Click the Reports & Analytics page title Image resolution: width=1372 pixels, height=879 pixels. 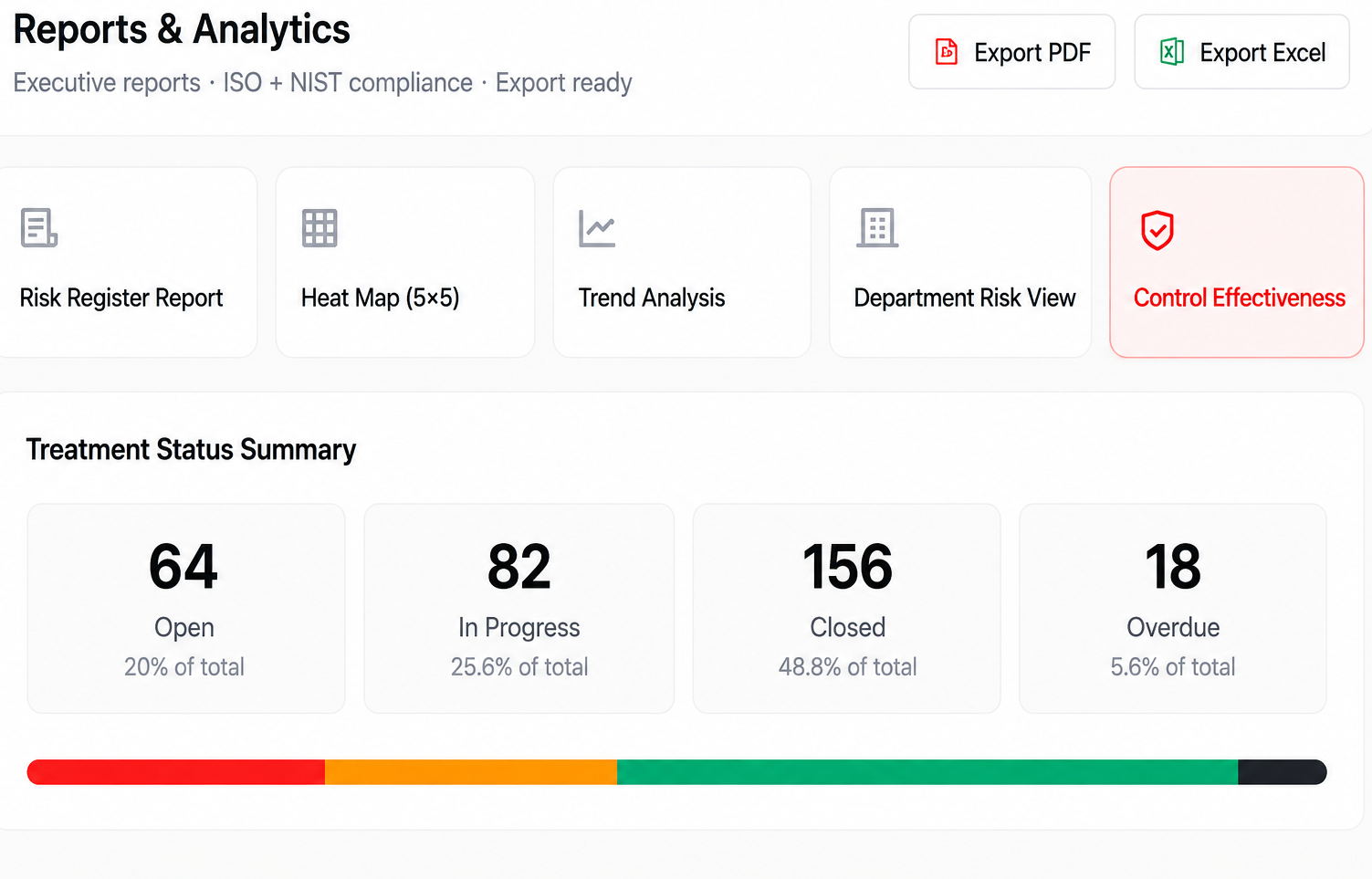(x=182, y=30)
